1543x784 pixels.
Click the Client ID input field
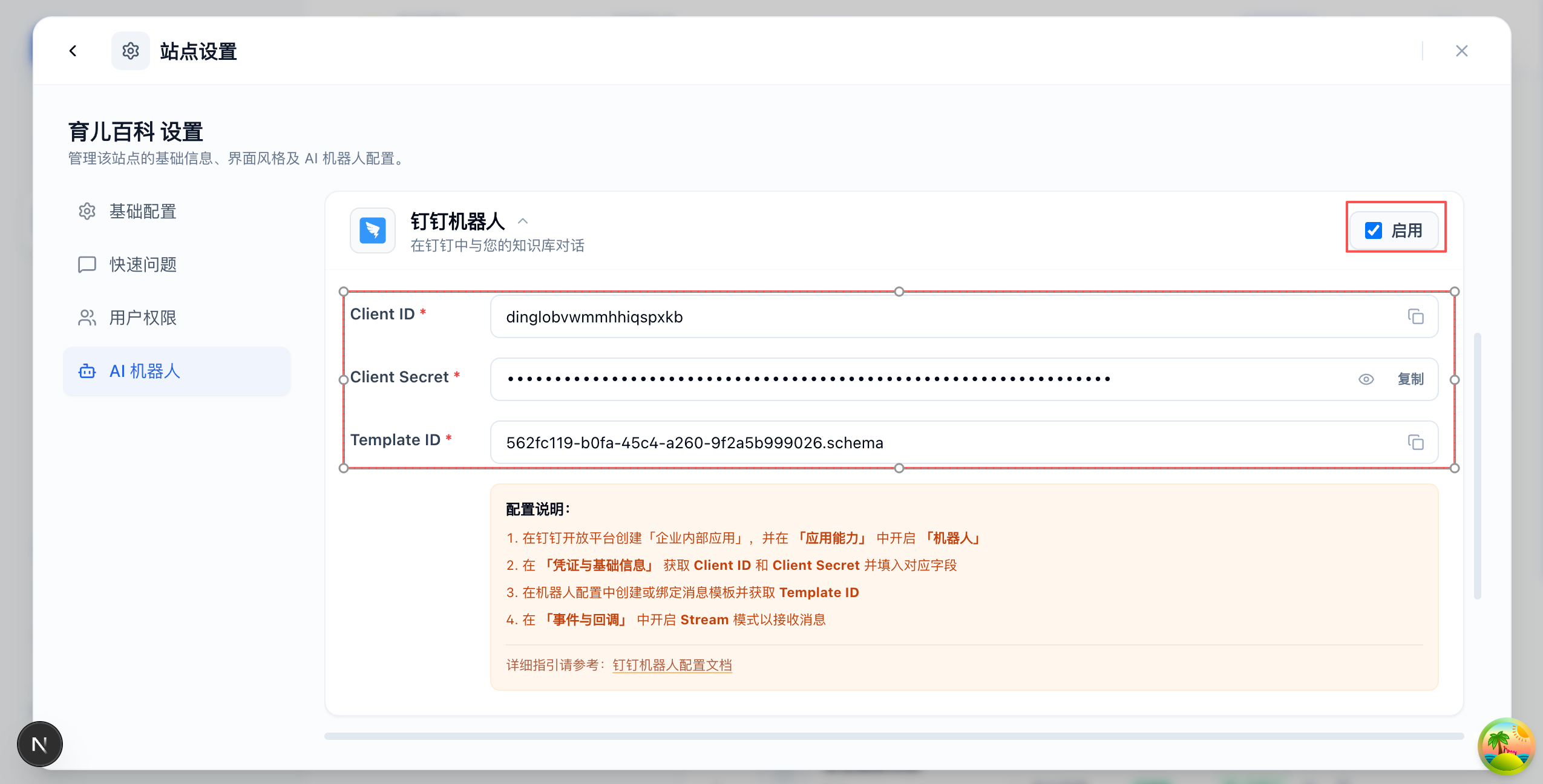847,316
